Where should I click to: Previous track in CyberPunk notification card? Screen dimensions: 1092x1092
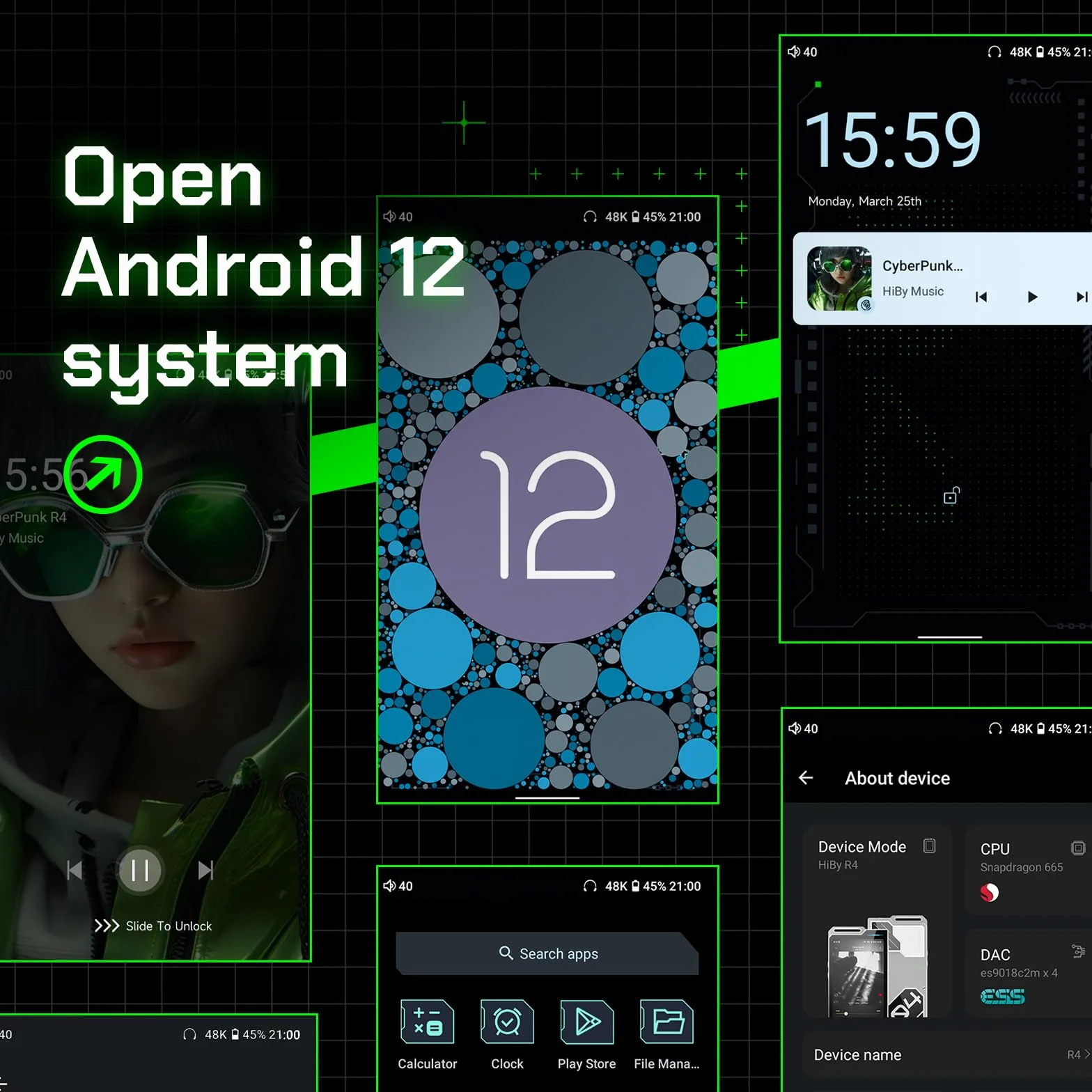(981, 297)
